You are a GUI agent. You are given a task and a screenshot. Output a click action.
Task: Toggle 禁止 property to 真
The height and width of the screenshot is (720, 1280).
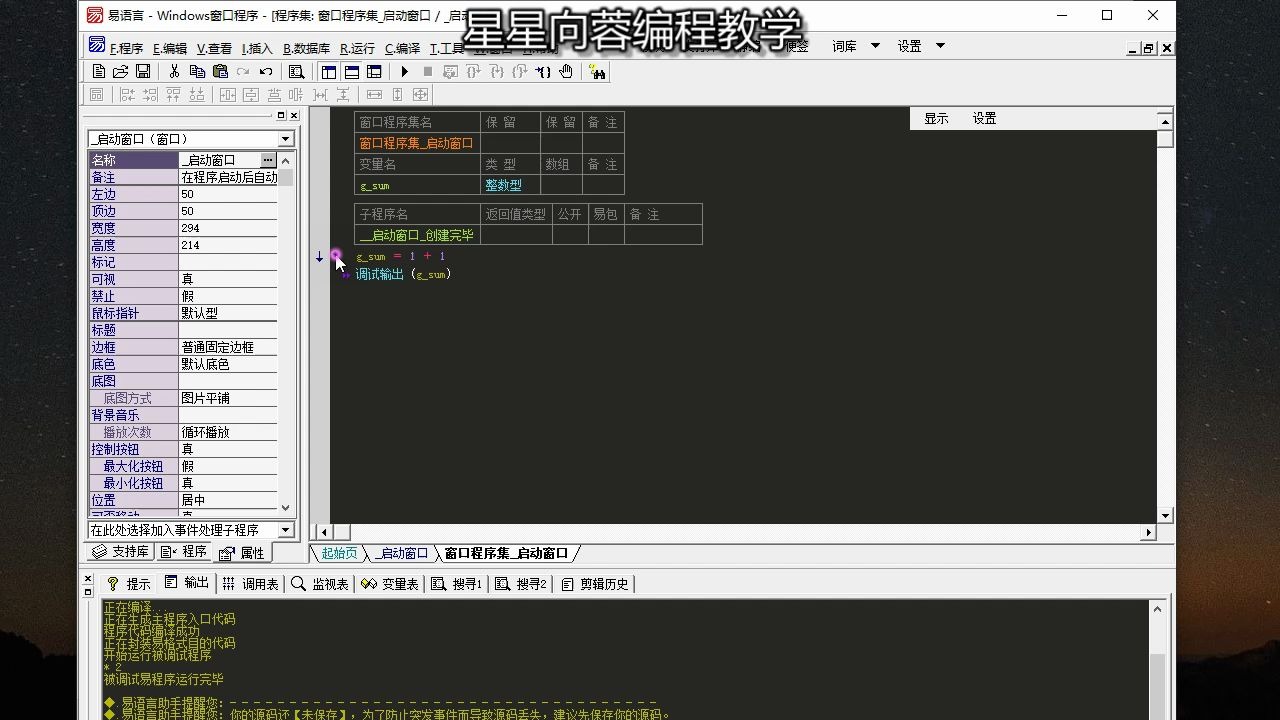pyautogui.click(x=228, y=296)
